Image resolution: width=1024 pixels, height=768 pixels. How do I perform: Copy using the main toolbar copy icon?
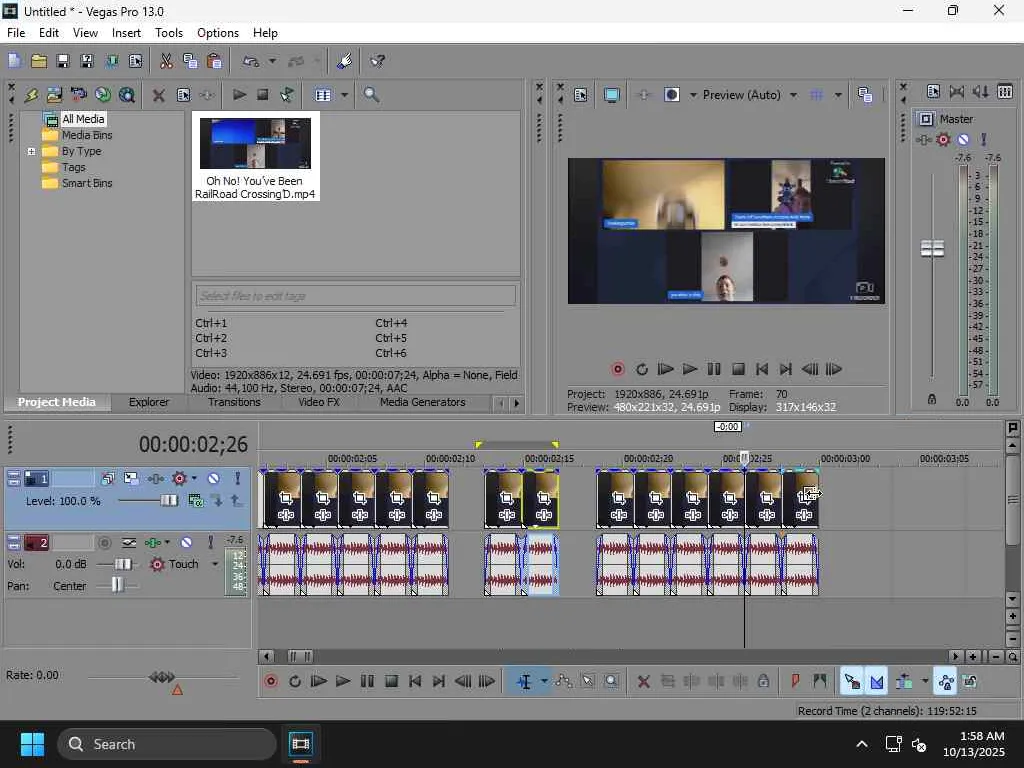click(190, 61)
